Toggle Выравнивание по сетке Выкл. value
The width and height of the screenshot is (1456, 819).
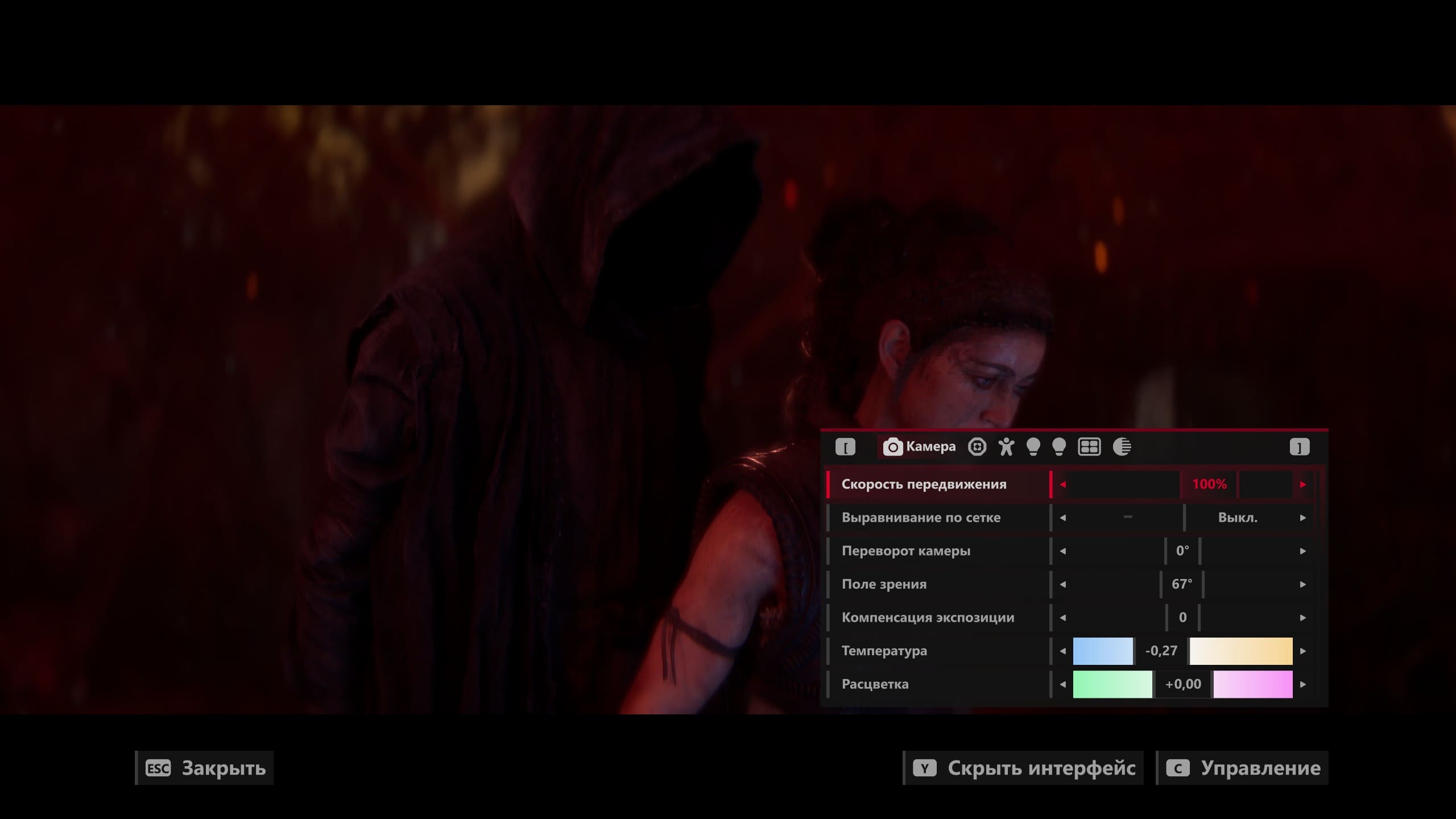click(x=1238, y=518)
